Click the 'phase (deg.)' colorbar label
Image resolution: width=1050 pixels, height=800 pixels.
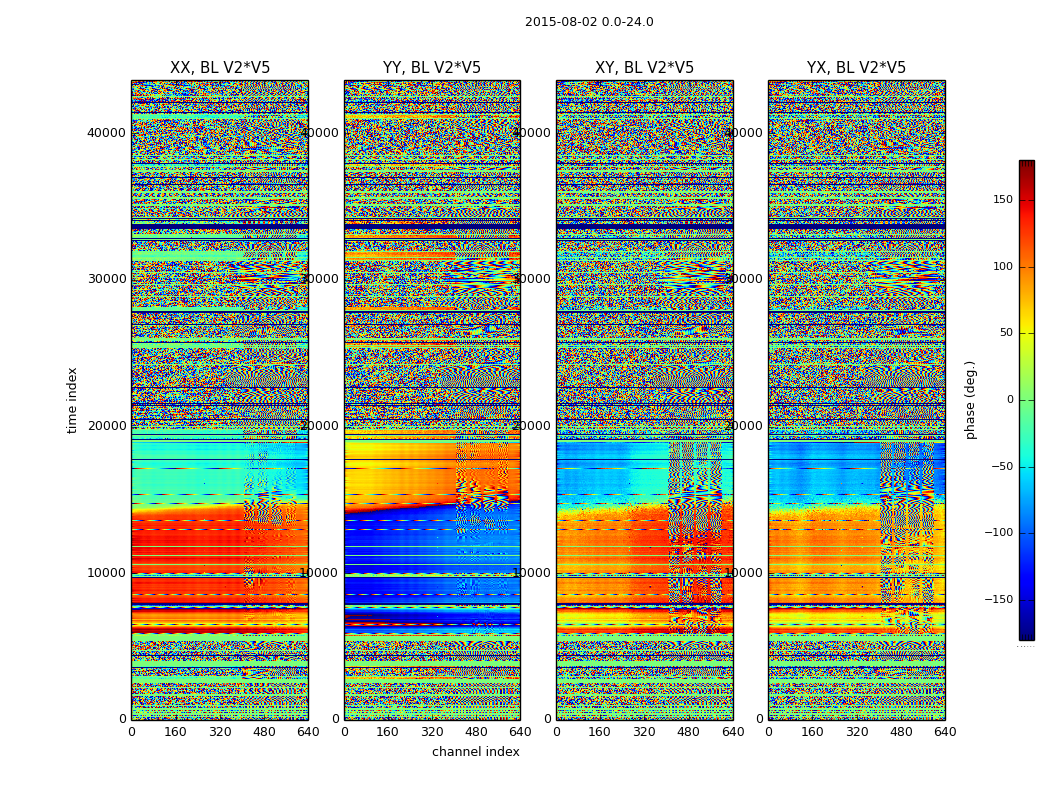970,400
